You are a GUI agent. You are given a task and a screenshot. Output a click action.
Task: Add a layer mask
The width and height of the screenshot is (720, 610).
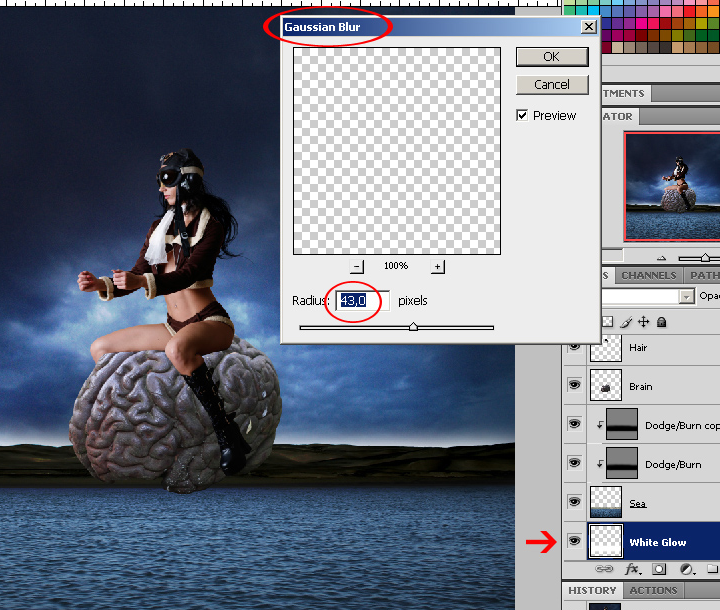pos(659,569)
